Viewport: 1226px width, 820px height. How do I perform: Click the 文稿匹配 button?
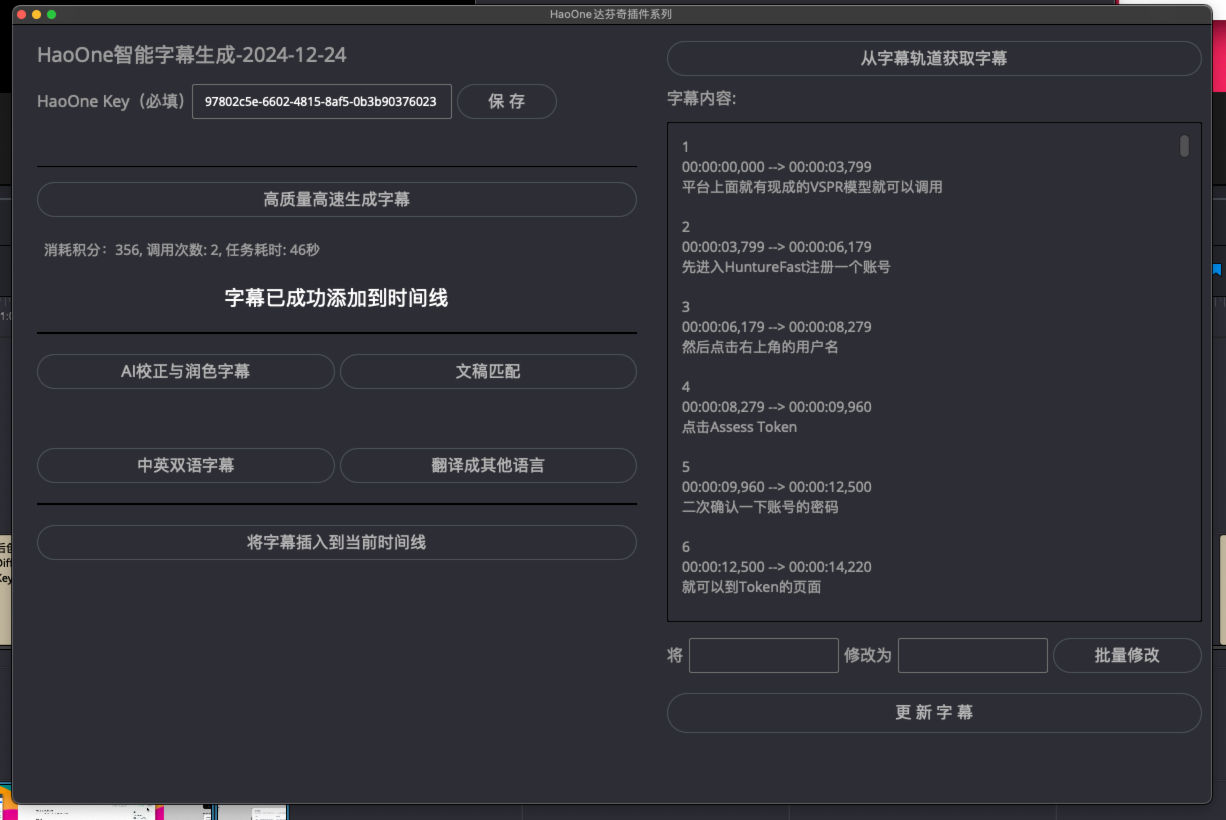488,371
